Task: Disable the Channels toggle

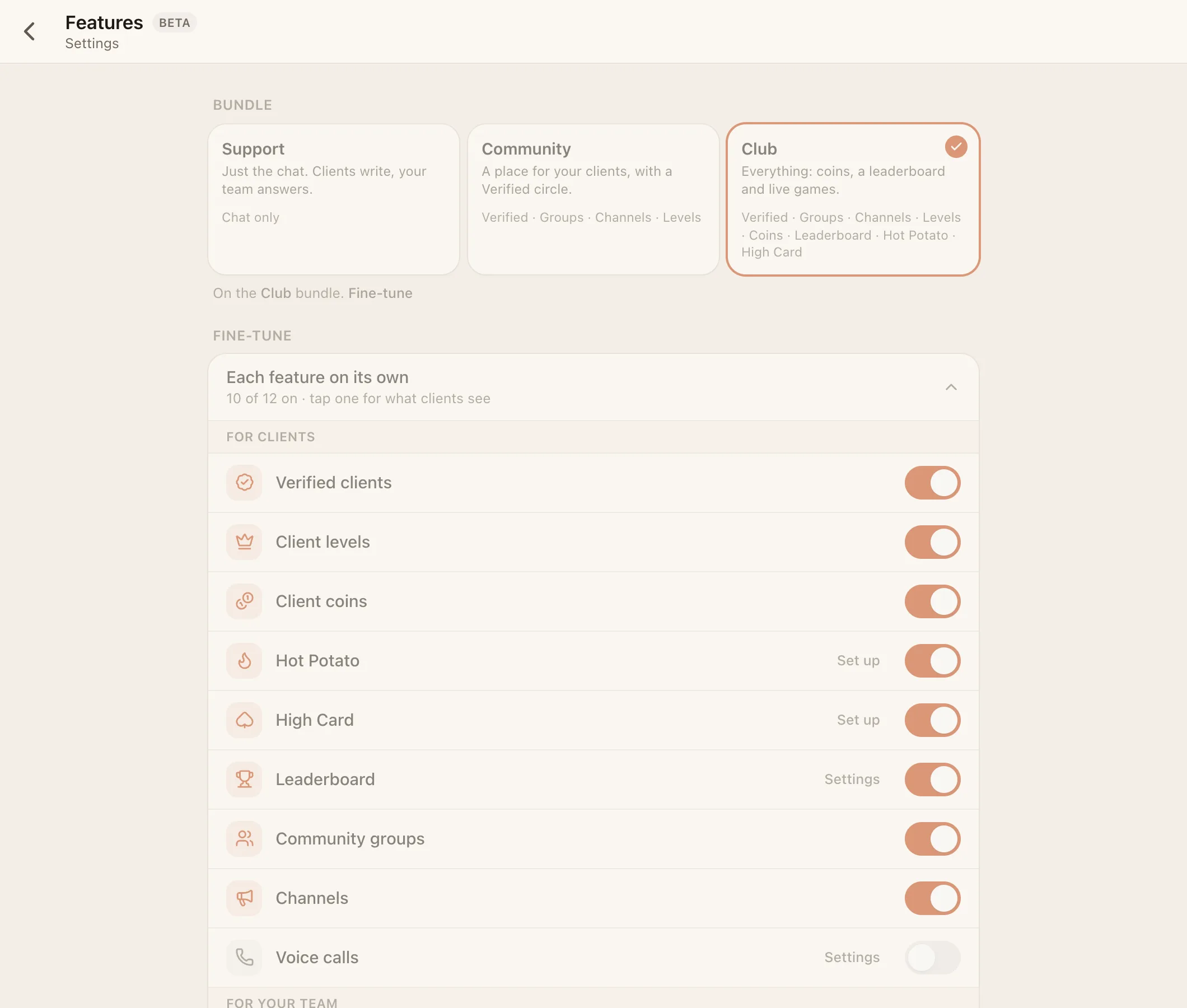Action: (x=932, y=898)
